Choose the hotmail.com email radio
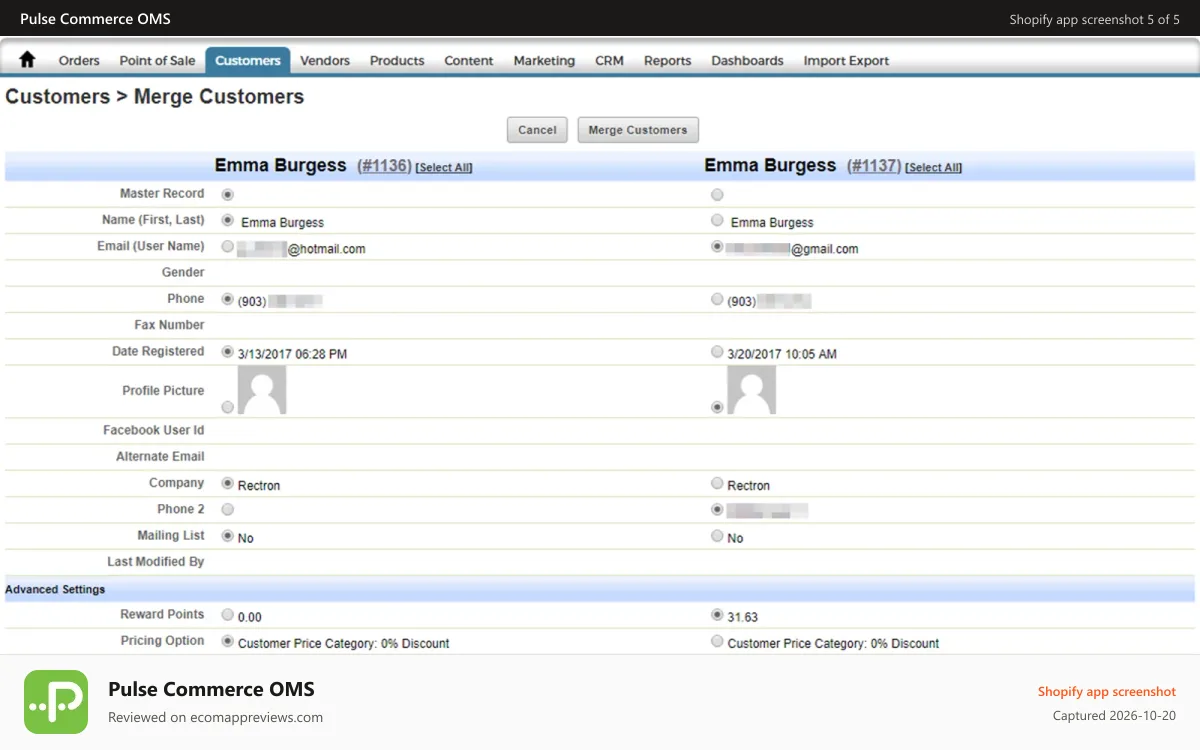Screen dimensions: 1200x750 [x=228, y=246]
